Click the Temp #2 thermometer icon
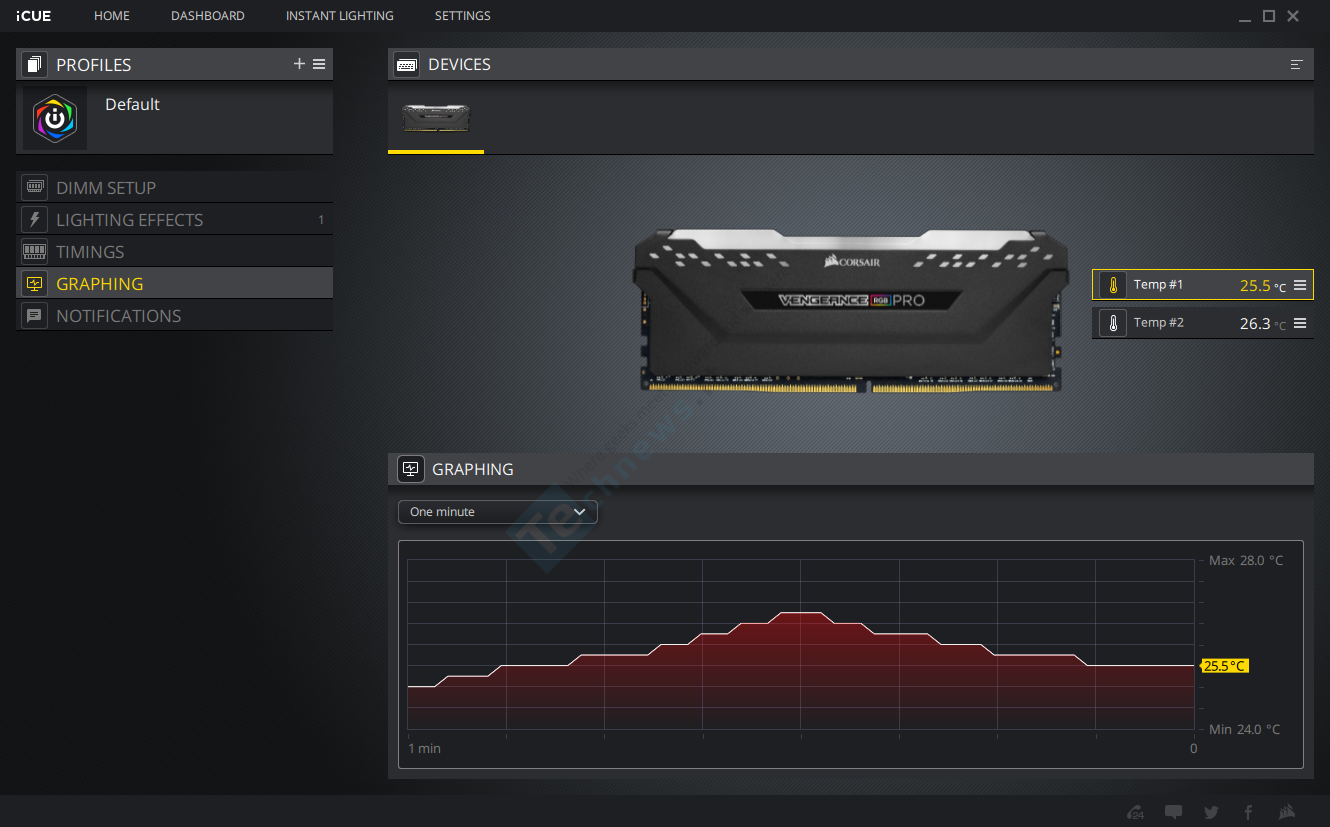 tap(1112, 323)
